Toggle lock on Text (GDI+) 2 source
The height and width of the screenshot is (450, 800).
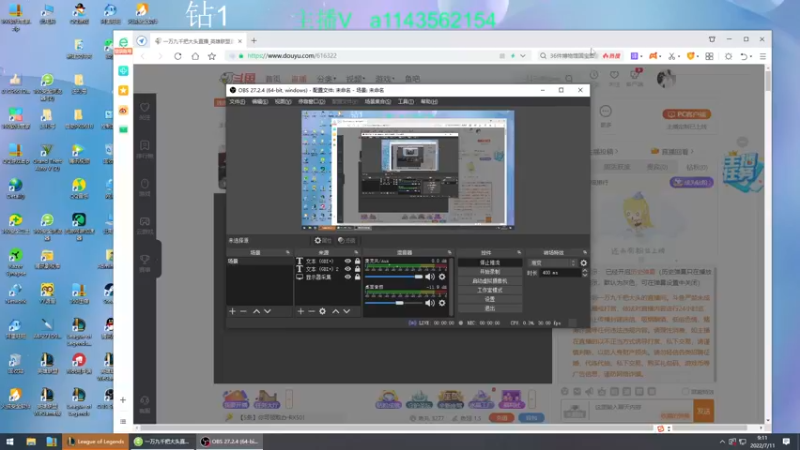point(357,269)
